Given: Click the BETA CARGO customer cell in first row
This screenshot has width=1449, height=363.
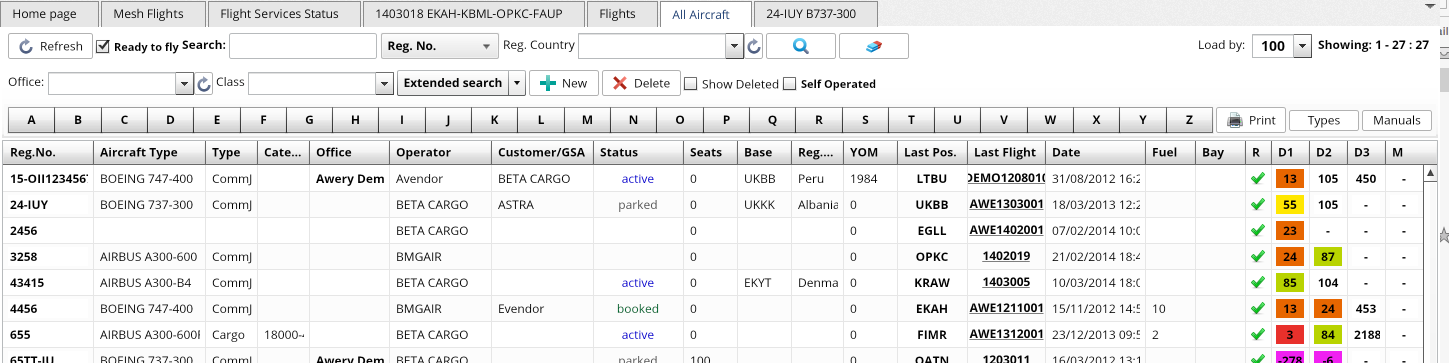Looking at the screenshot, I should pos(542,178).
